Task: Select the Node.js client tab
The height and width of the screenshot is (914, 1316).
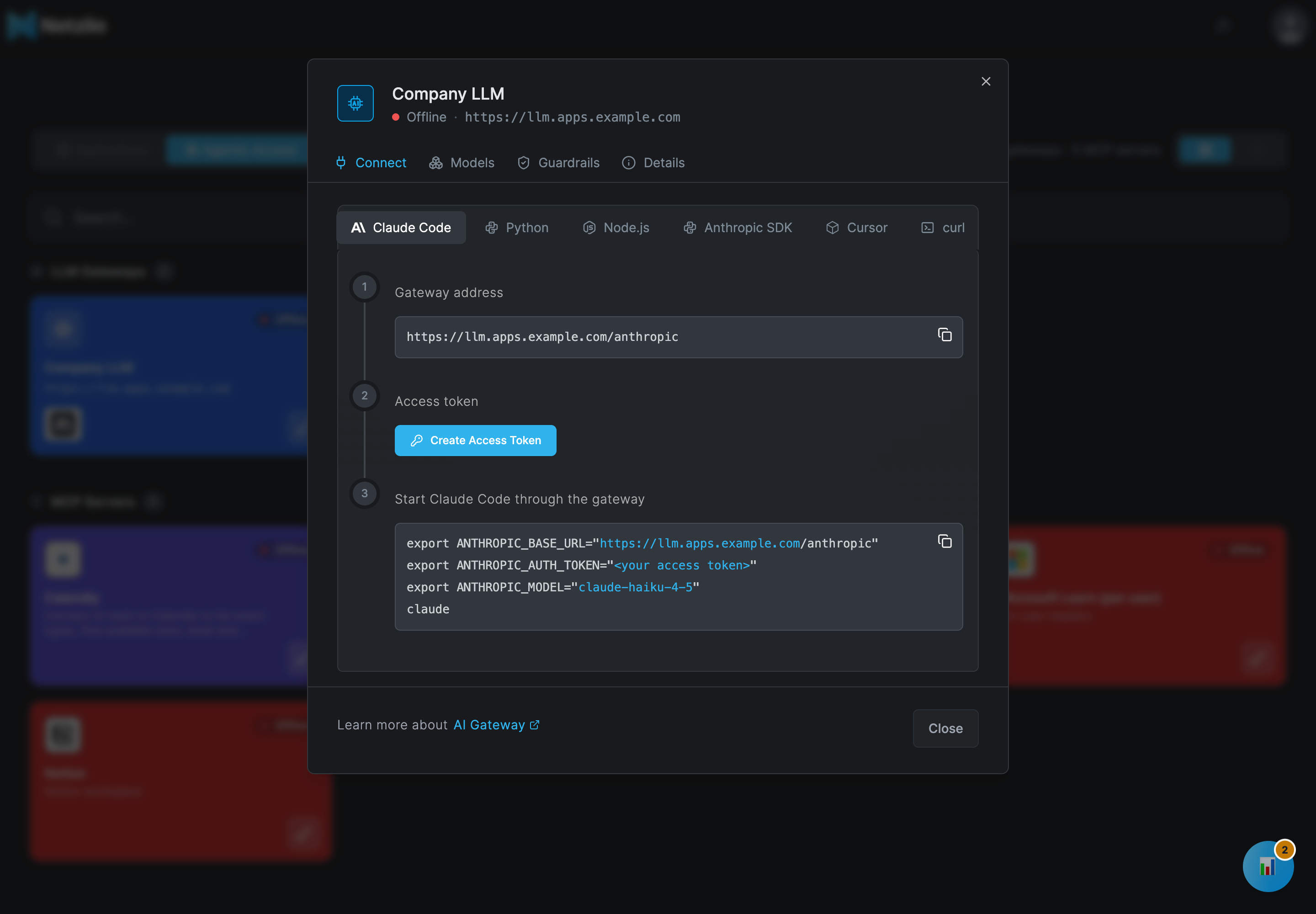Action: 616,227
